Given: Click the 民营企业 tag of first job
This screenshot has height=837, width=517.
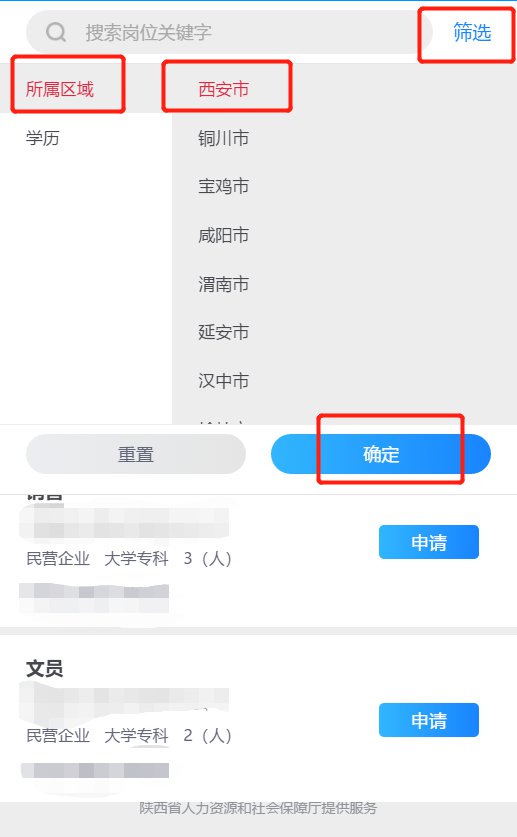Looking at the screenshot, I should click(x=58, y=558).
